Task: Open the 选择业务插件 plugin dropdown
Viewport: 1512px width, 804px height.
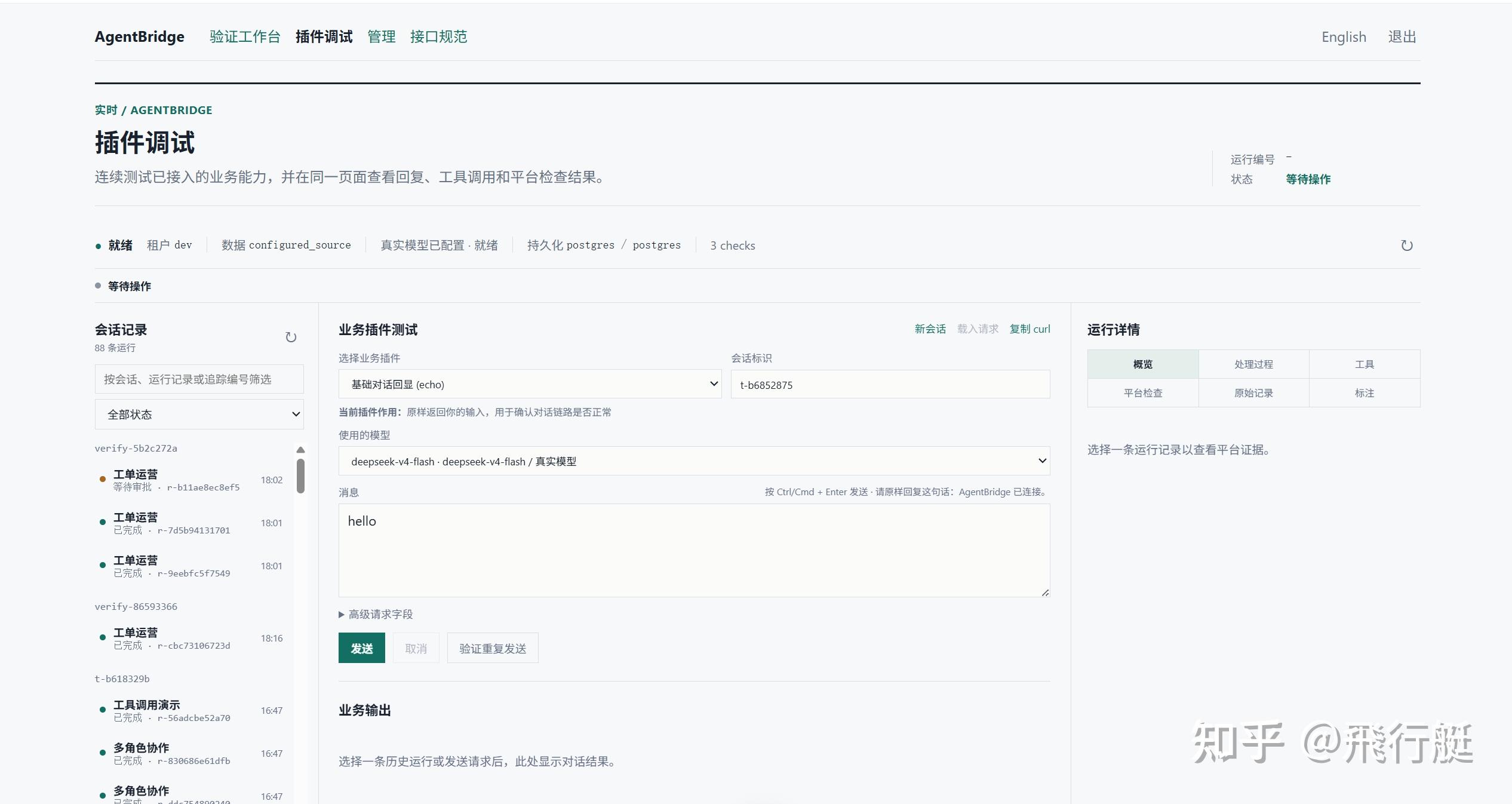Action: 530,384
